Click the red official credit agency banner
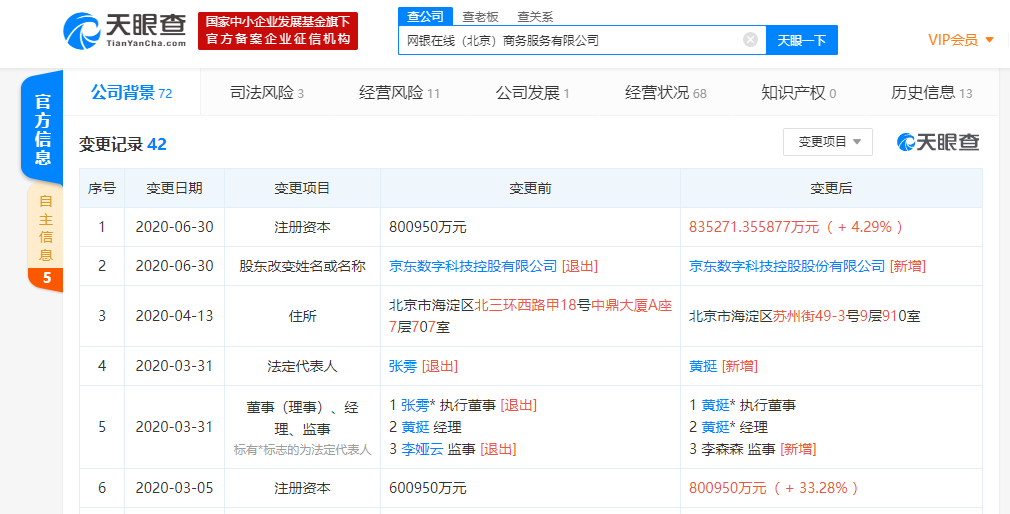This screenshot has width=1010, height=514. [x=278, y=31]
